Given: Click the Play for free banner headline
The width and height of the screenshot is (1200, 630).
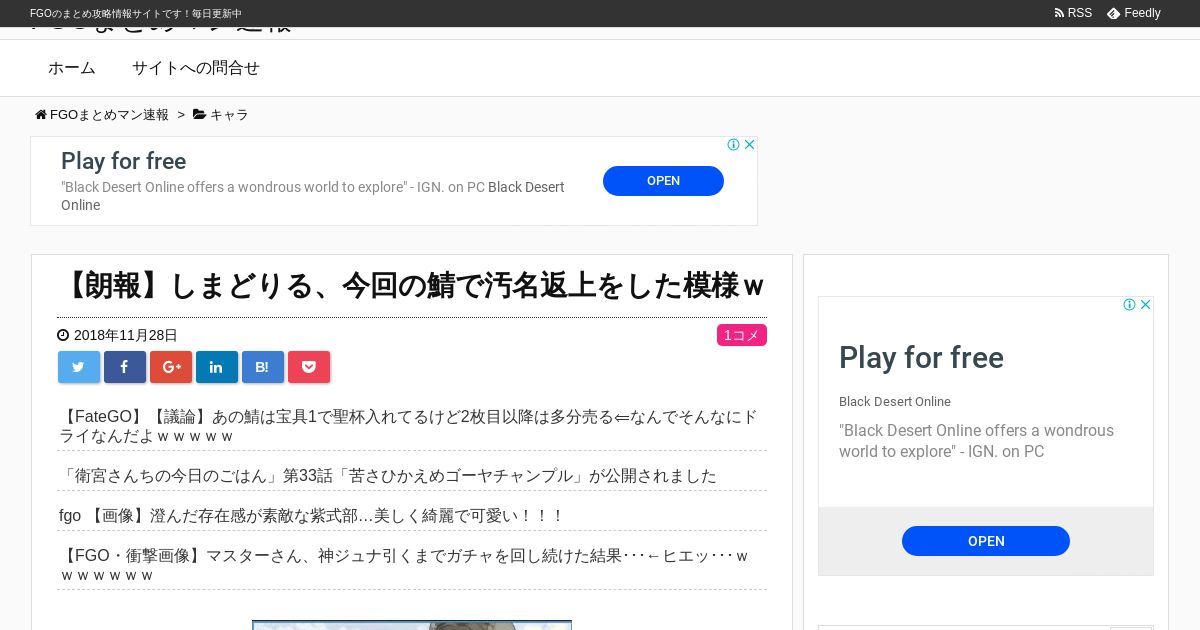Looking at the screenshot, I should tap(124, 161).
